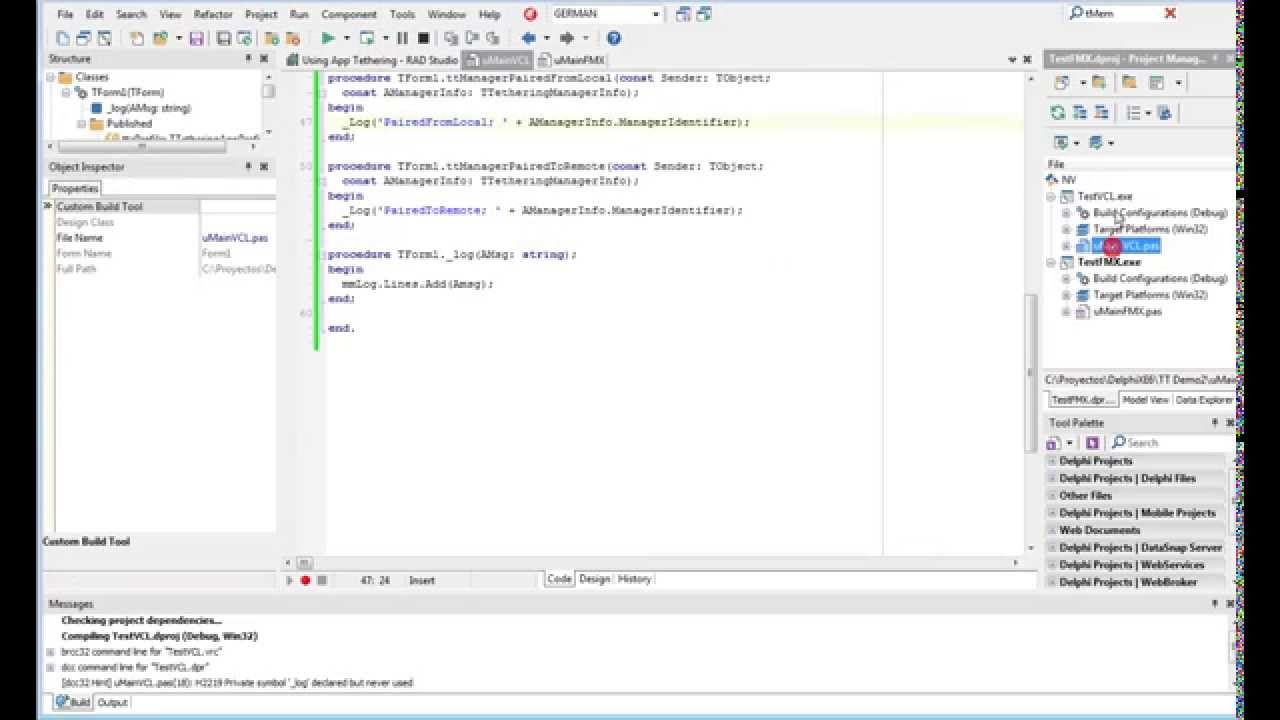Viewport: 1280px width, 720px height.
Task: Pin the Structure panel
Action: pyautogui.click(x=249, y=59)
